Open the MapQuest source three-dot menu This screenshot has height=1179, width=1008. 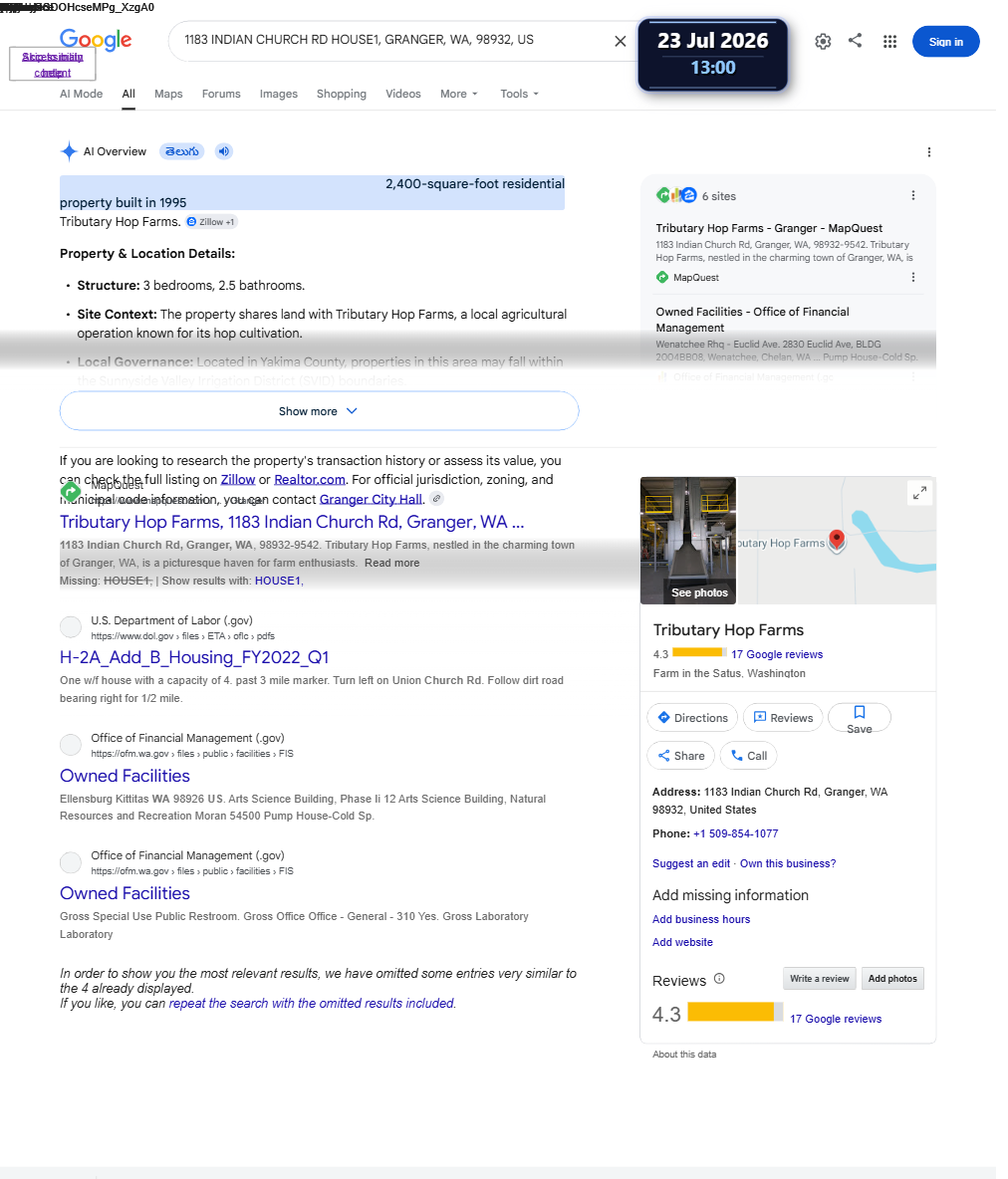(913, 277)
